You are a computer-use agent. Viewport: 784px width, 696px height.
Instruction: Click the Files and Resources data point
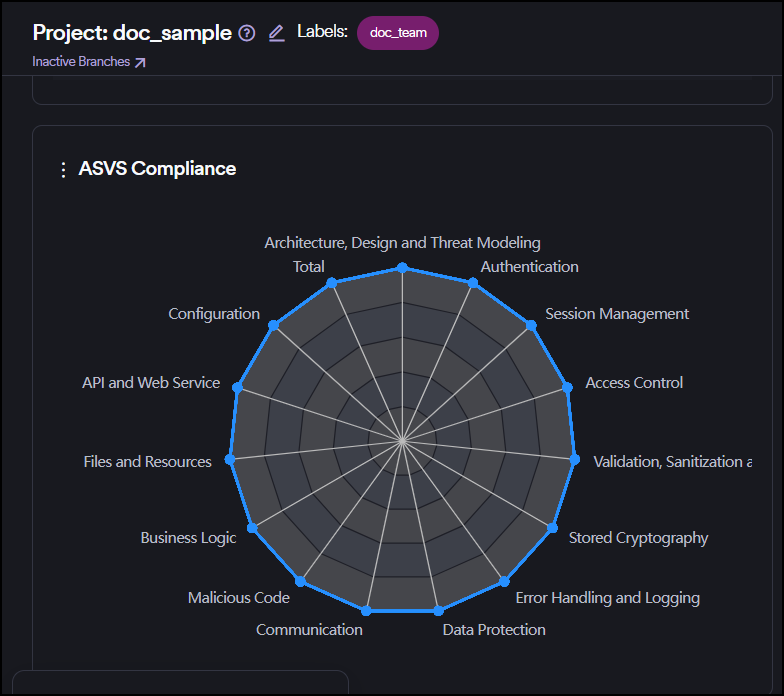point(230,459)
